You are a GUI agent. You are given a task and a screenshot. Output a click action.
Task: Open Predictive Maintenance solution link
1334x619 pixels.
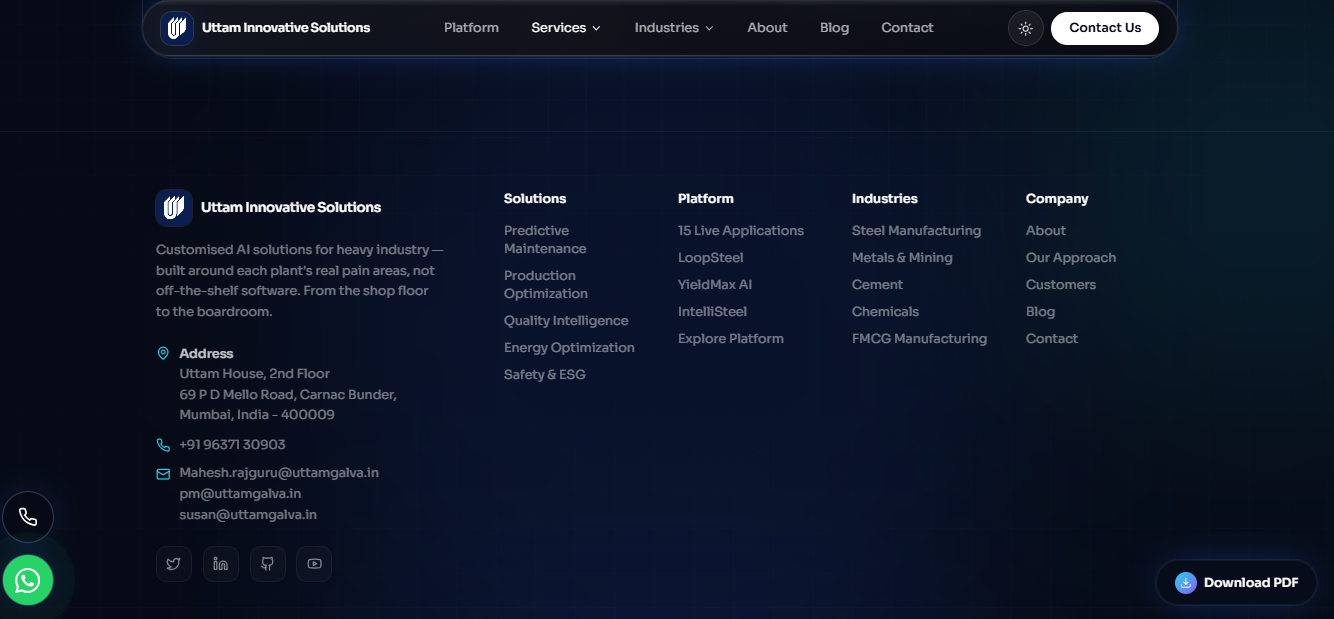(x=545, y=240)
